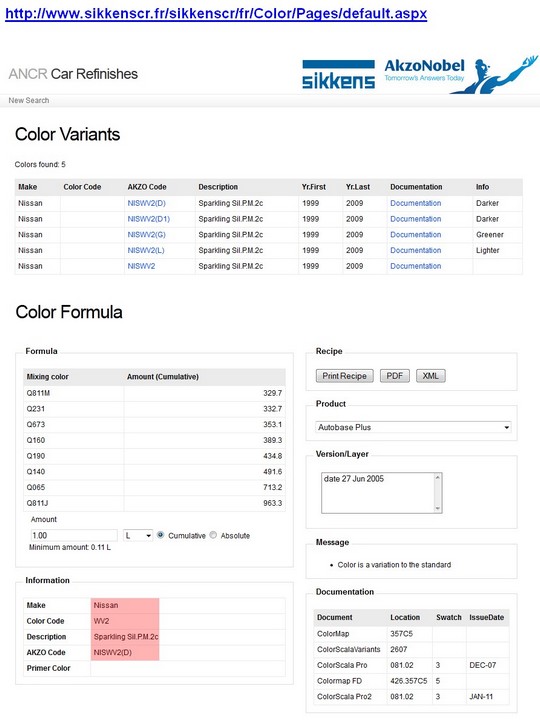Viewport: 540px width, 726px height.
Task: Click mixing color Q231 row
Action: point(154,409)
